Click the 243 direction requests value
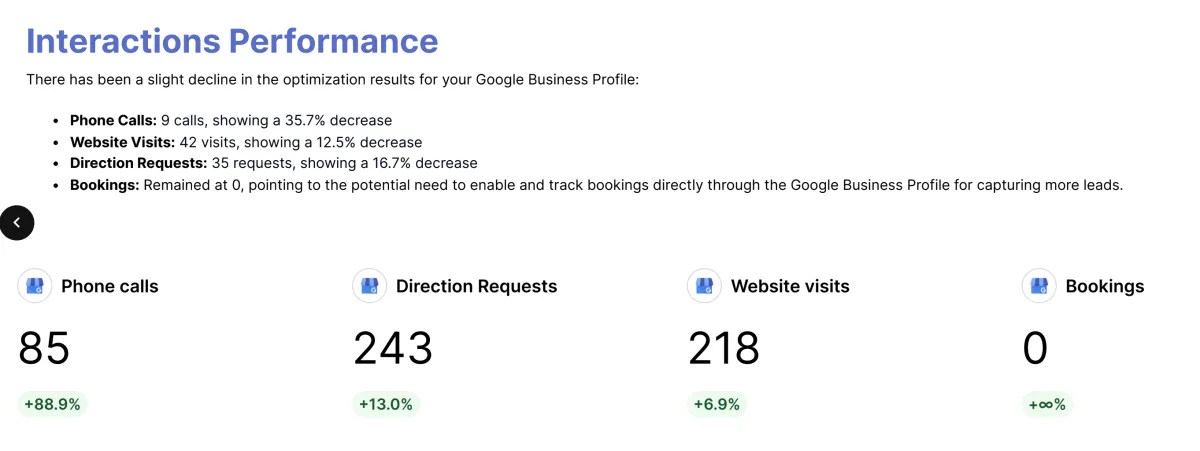This screenshot has width=1200, height=451. pyautogui.click(x=393, y=348)
